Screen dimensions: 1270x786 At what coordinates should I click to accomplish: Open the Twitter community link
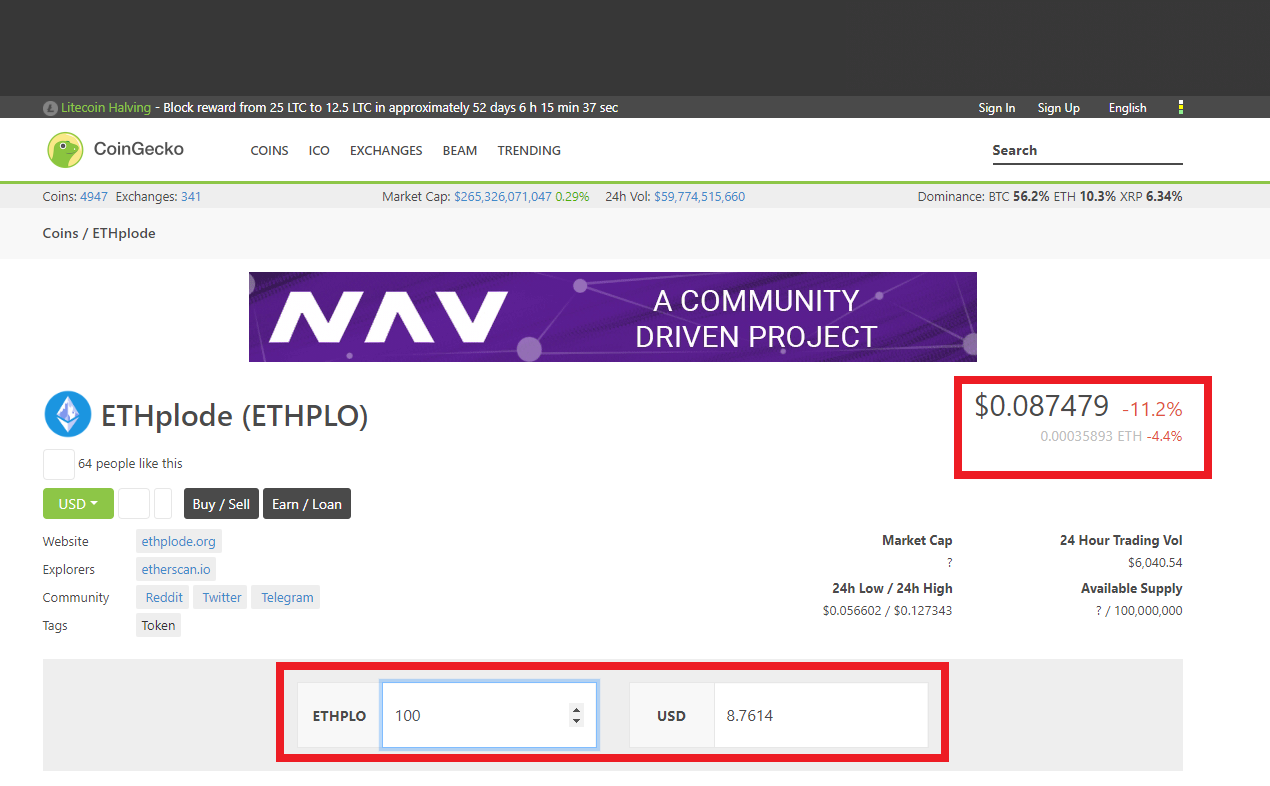pyautogui.click(x=222, y=597)
